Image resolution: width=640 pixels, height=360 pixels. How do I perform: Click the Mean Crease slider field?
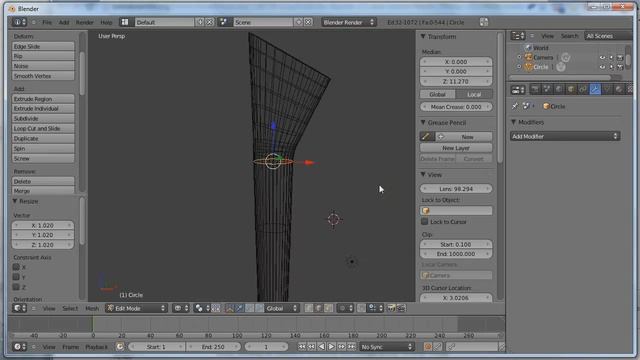456,107
